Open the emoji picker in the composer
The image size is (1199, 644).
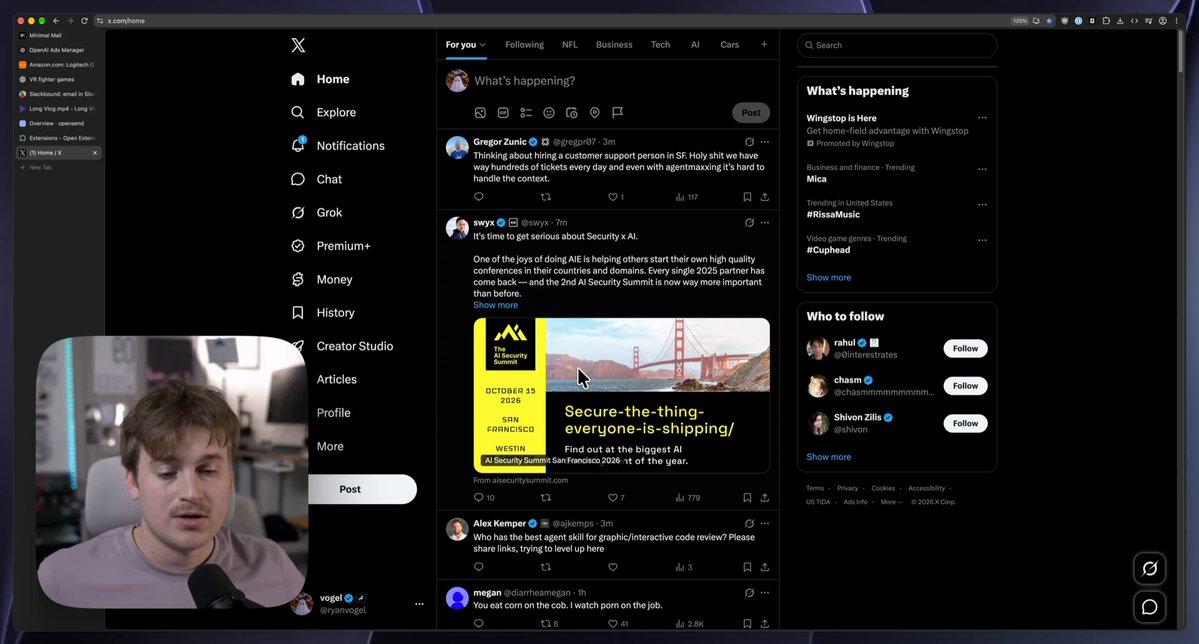click(549, 112)
